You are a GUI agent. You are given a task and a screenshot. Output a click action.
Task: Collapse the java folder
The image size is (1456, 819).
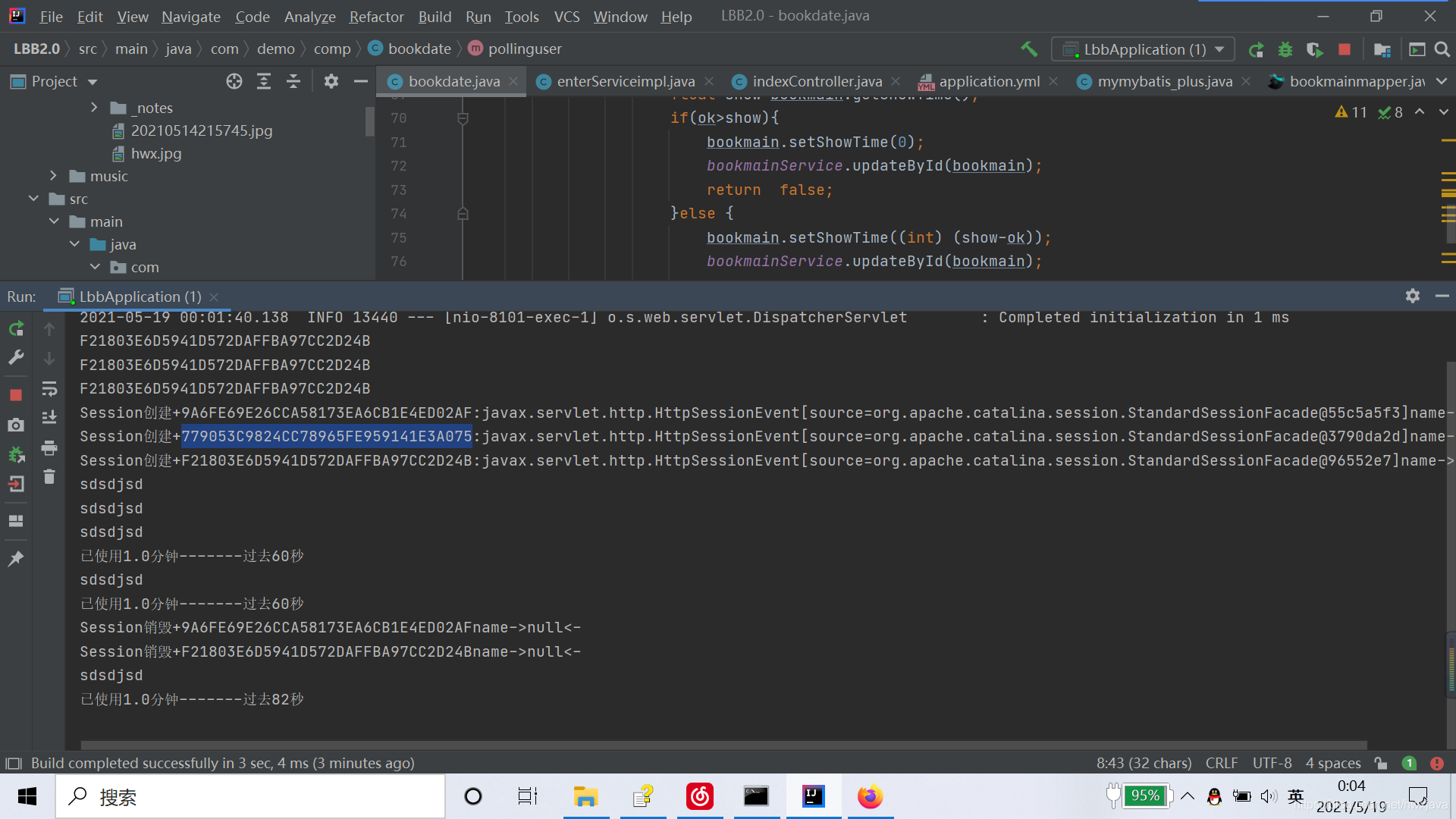click(x=74, y=244)
